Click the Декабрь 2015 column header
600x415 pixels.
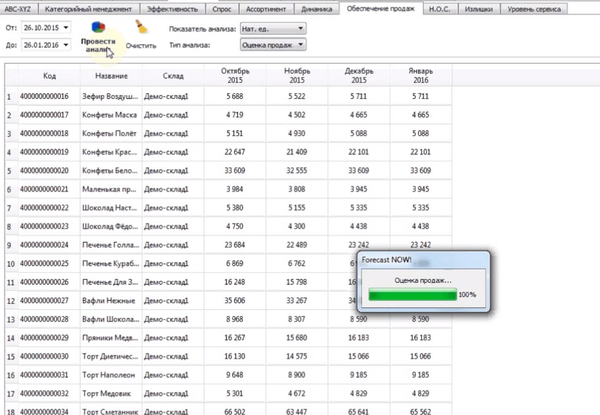[x=359, y=76]
